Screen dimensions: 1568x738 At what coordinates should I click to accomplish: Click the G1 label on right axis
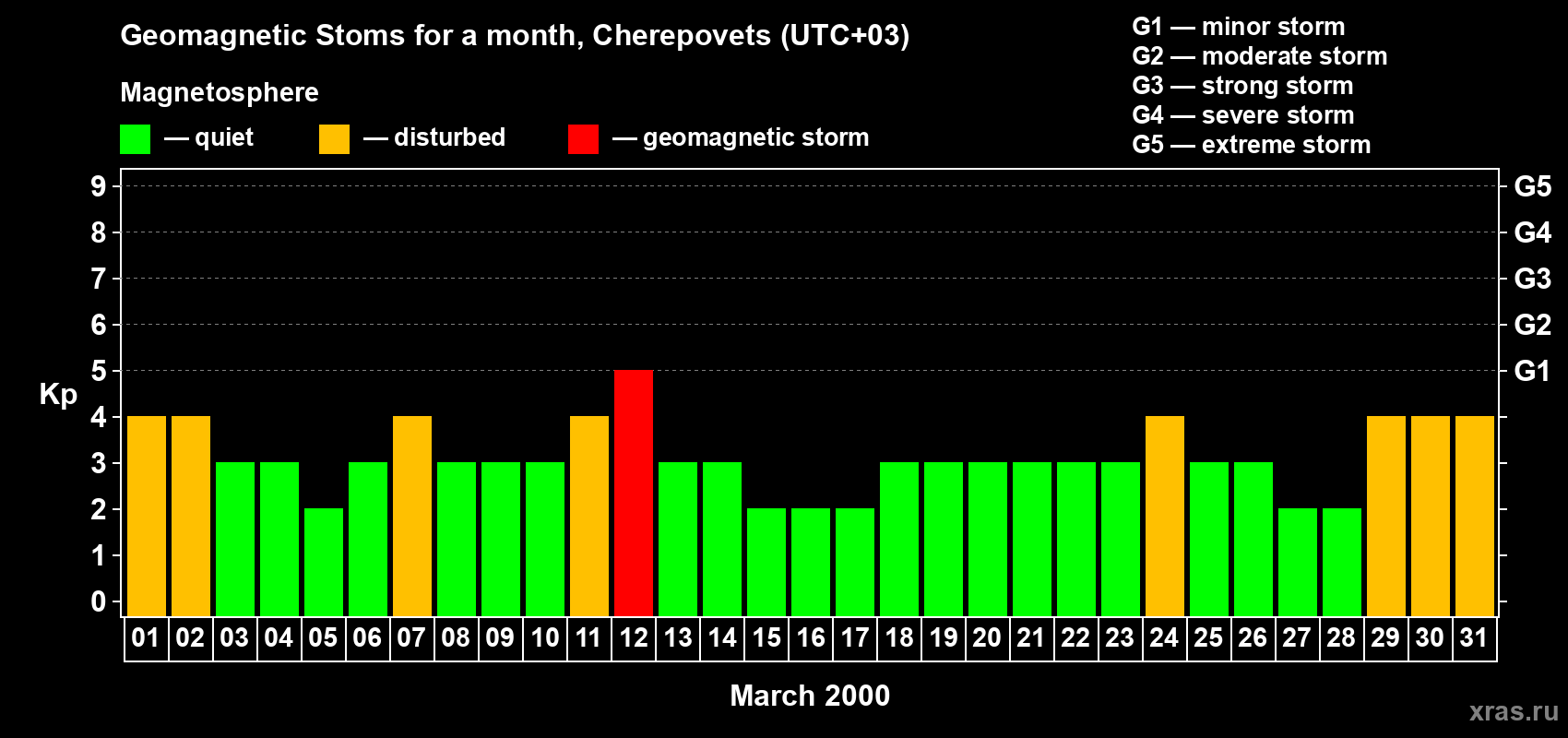[1532, 371]
